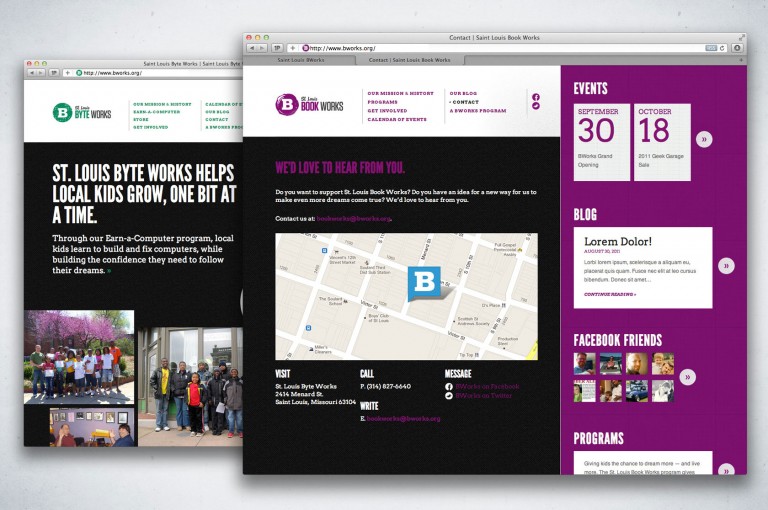Open the September 30 BWorks Grand Opening event
This screenshot has width=768, height=510.
tap(601, 142)
